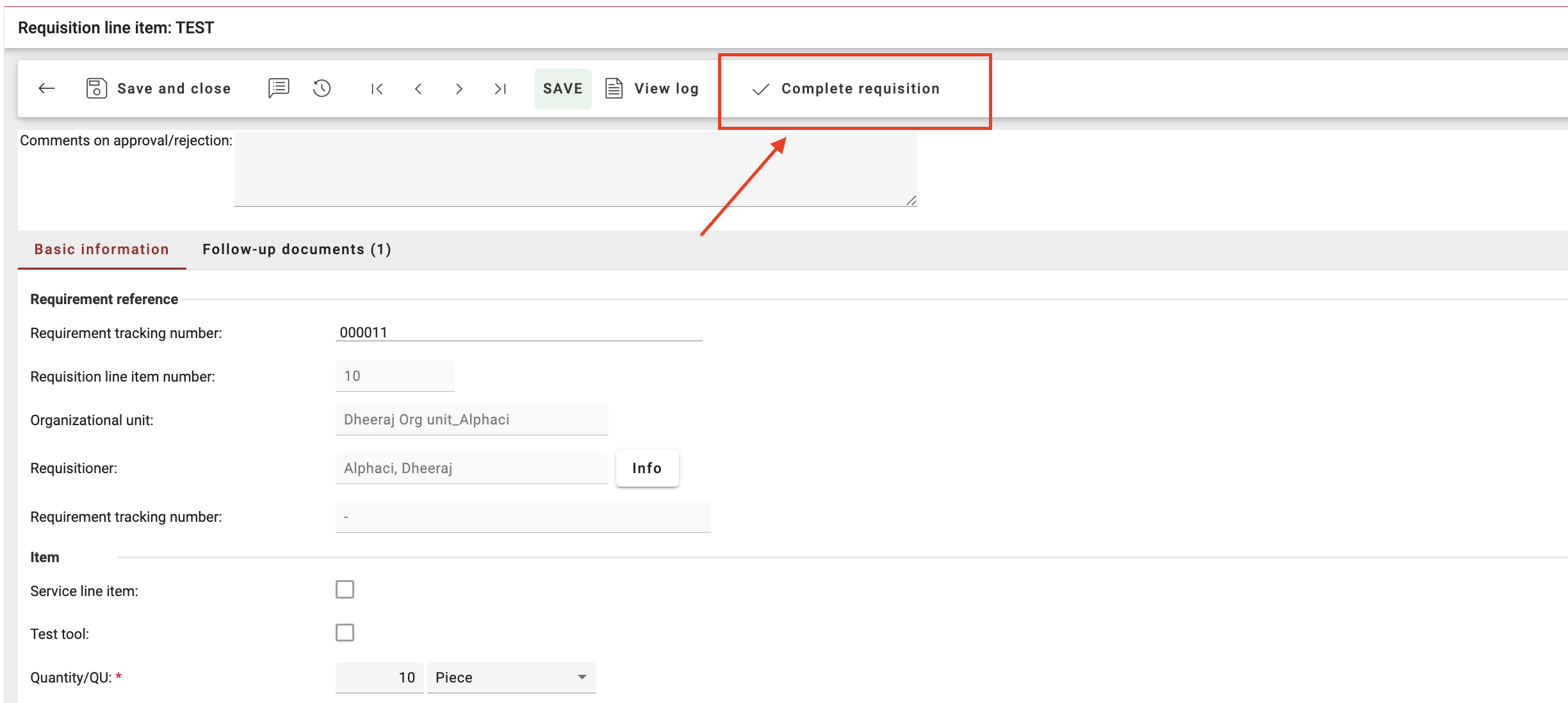The width and height of the screenshot is (1568, 703).
Task: Jump to first record arrow
Action: tap(377, 89)
